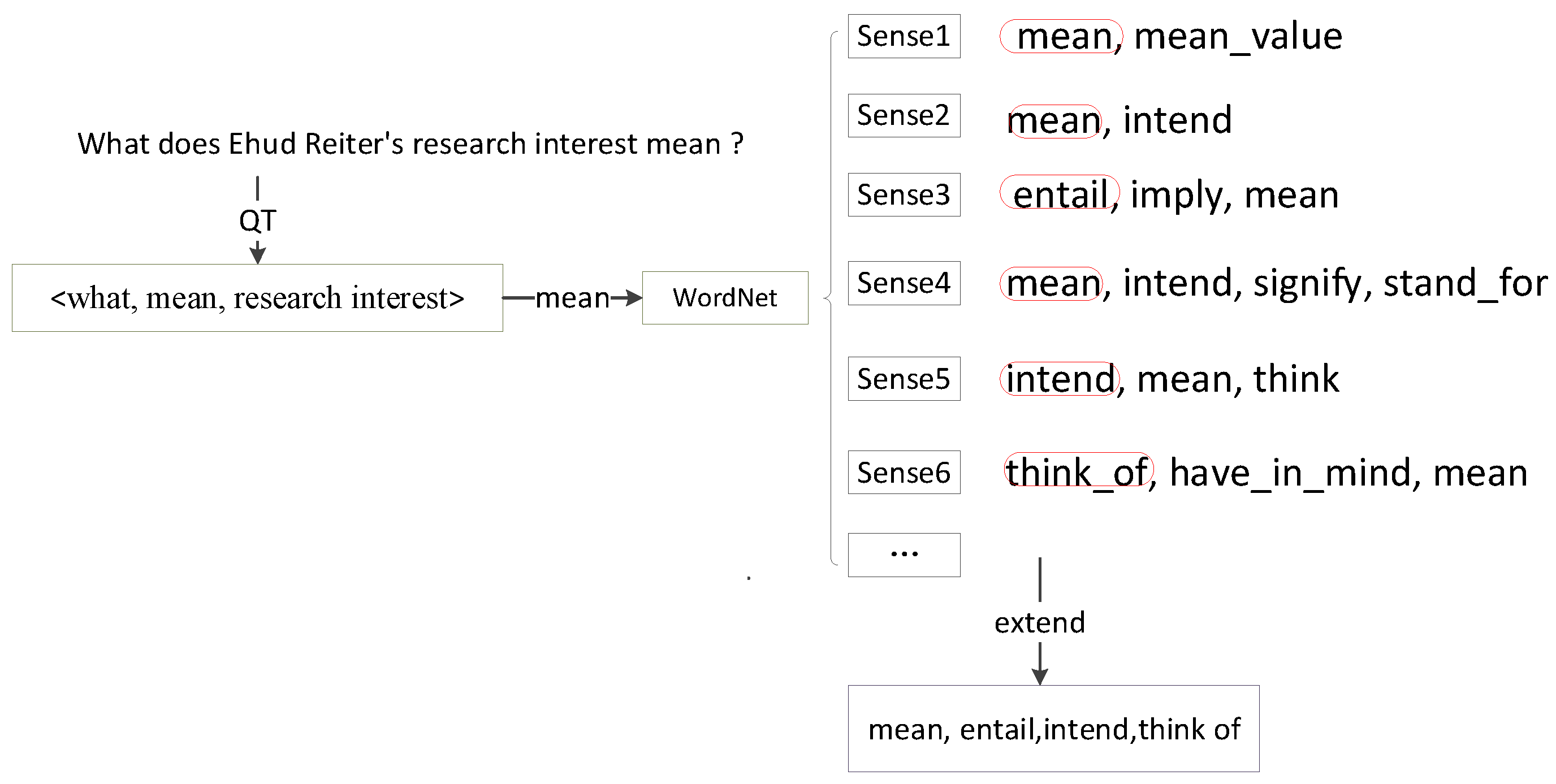Click the Sense2 box
The height and width of the screenshot is (784, 1556).
(904, 115)
